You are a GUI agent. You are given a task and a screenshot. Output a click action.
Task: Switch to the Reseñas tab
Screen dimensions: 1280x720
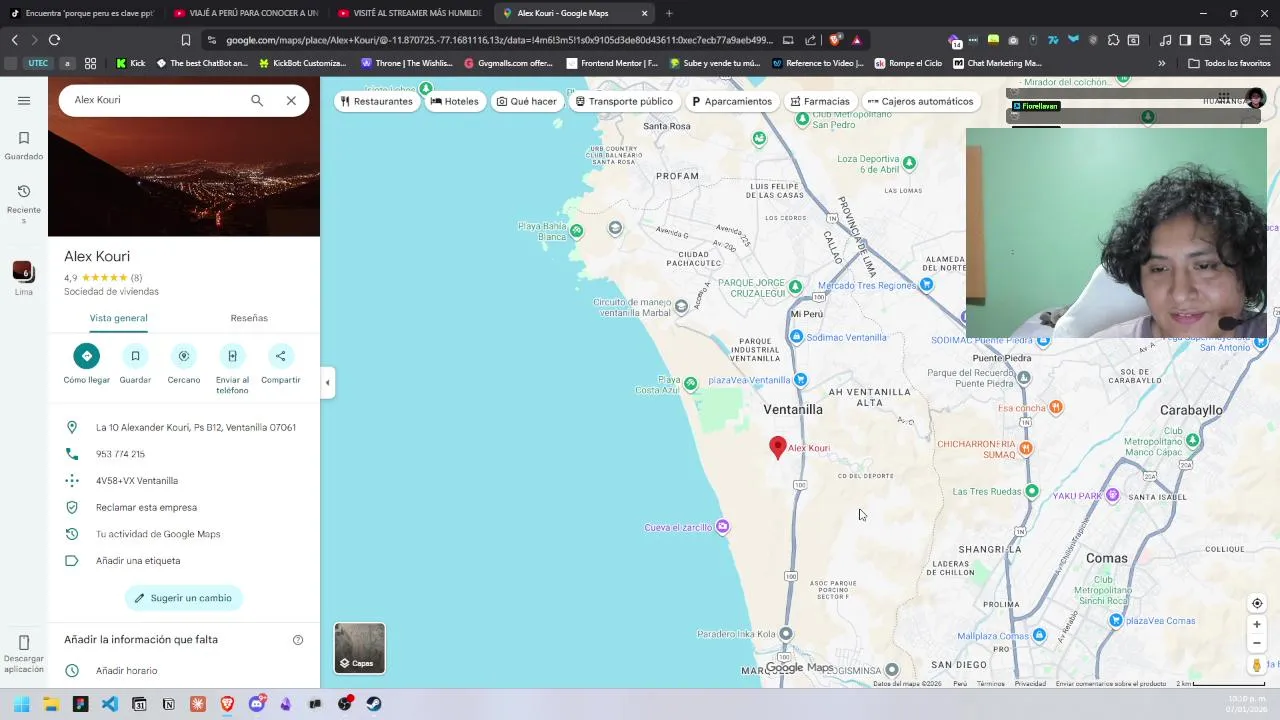249,318
